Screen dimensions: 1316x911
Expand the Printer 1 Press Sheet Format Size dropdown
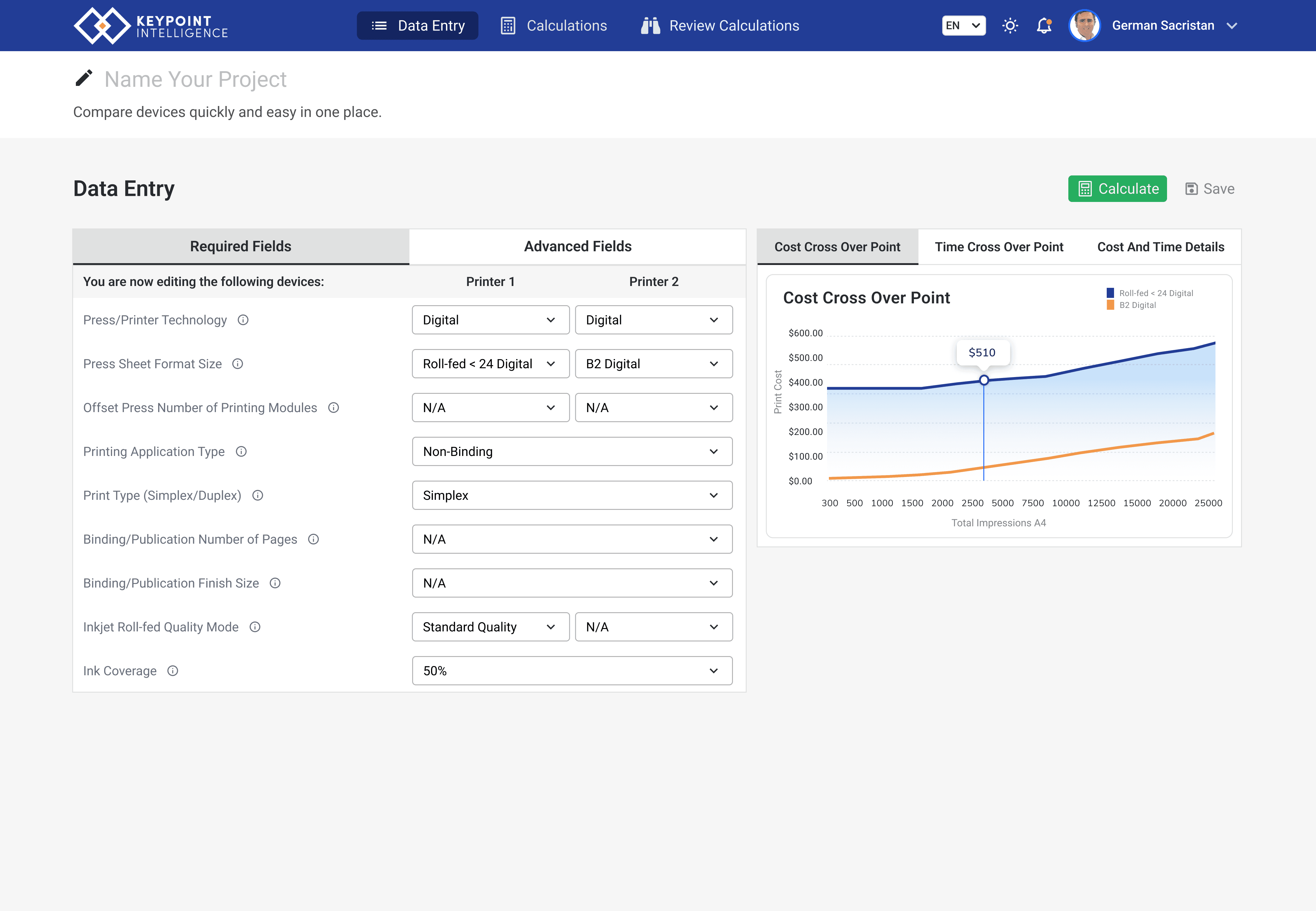point(490,364)
